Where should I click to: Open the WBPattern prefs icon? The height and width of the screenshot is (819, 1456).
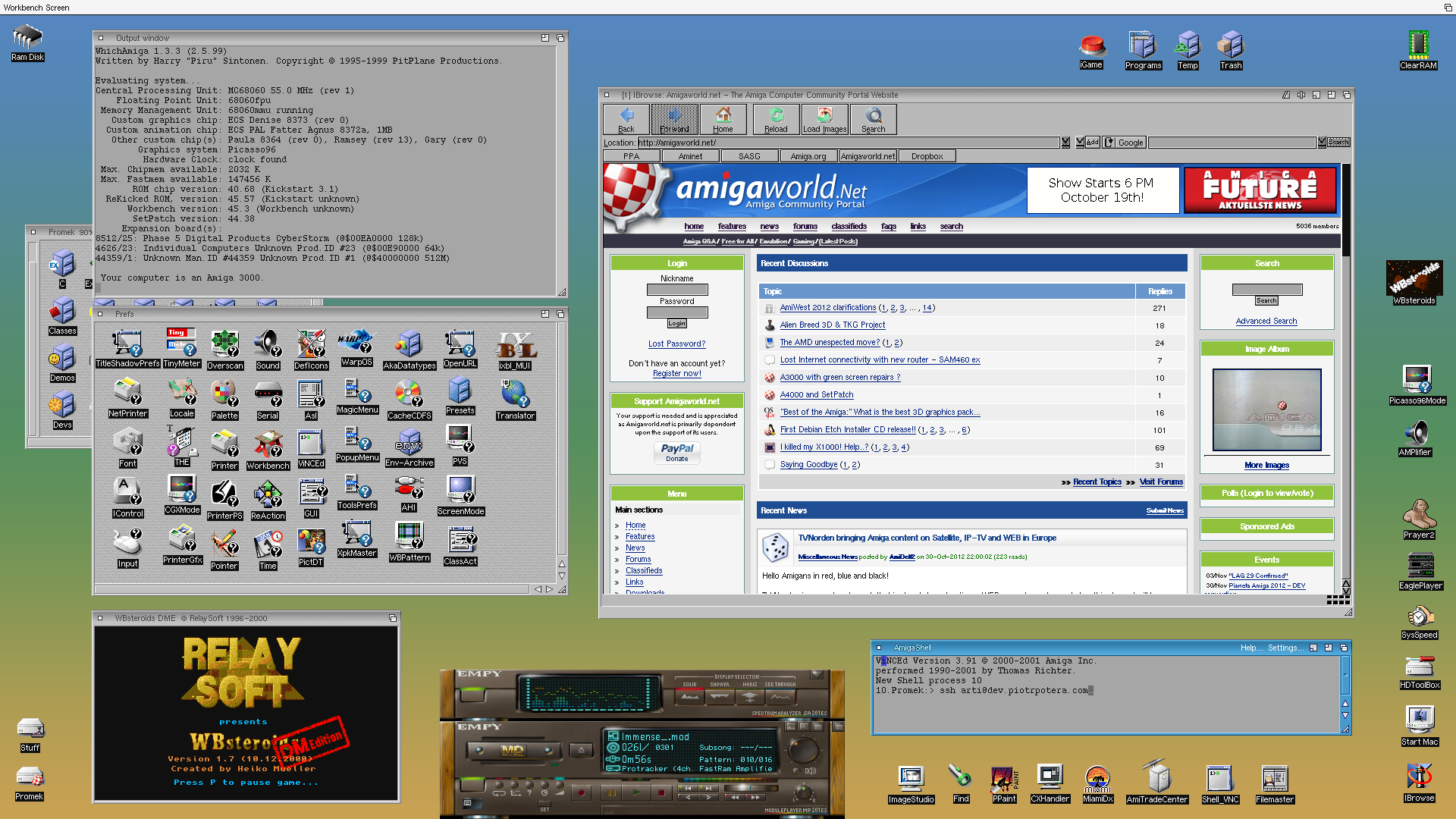(409, 542)
